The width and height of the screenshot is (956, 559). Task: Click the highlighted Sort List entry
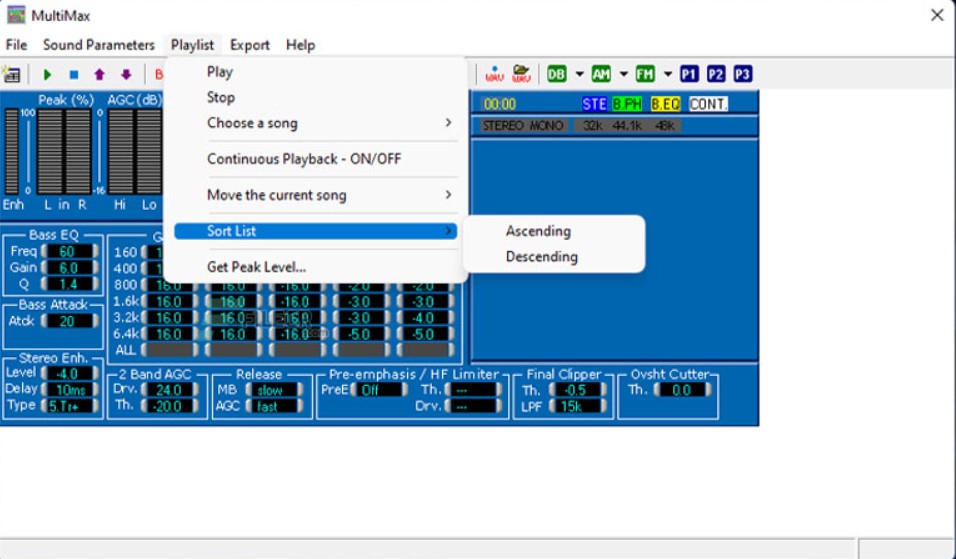click(x=315, y=231)
